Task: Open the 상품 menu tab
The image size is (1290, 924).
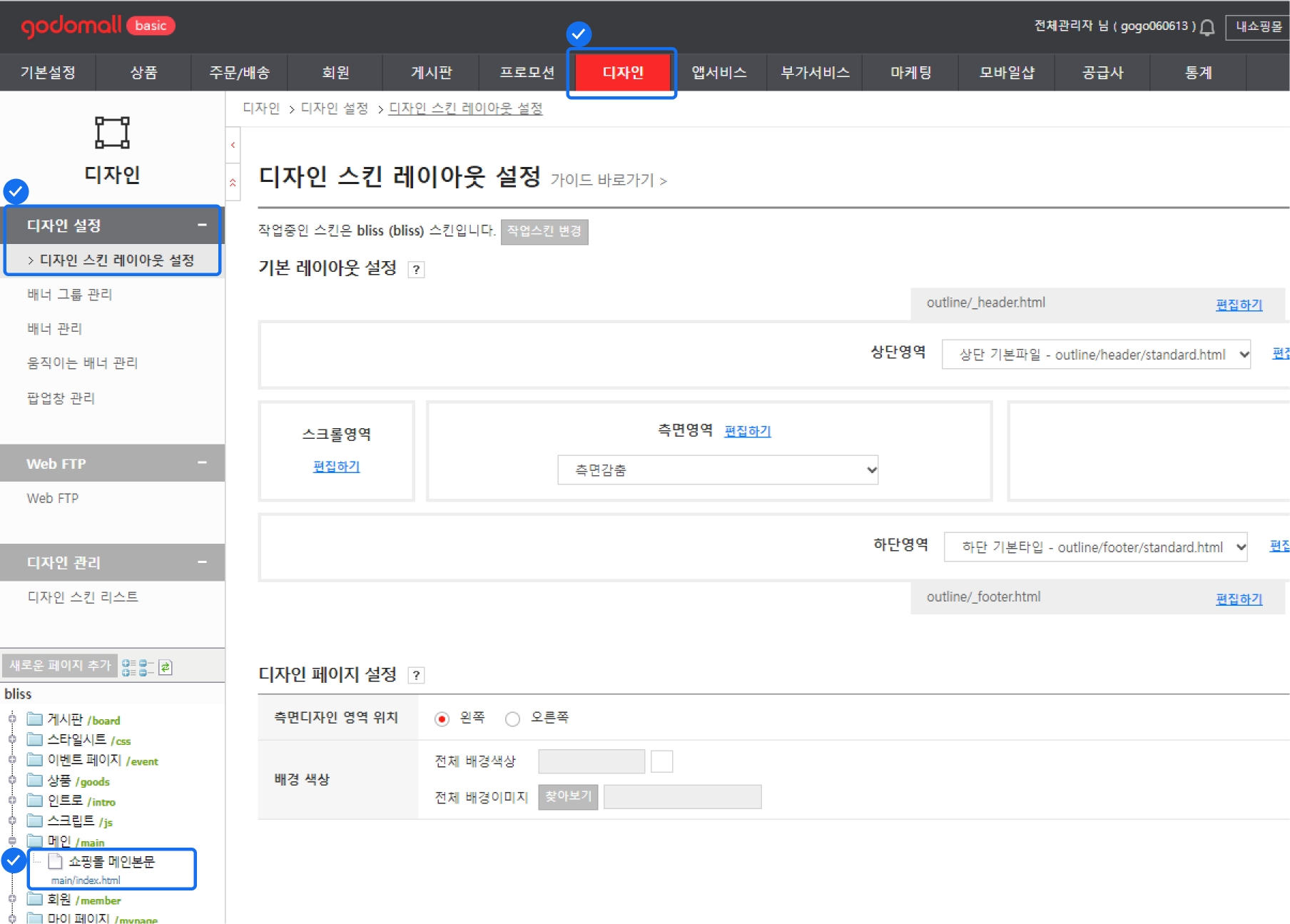Action: [x=143, y=73]
